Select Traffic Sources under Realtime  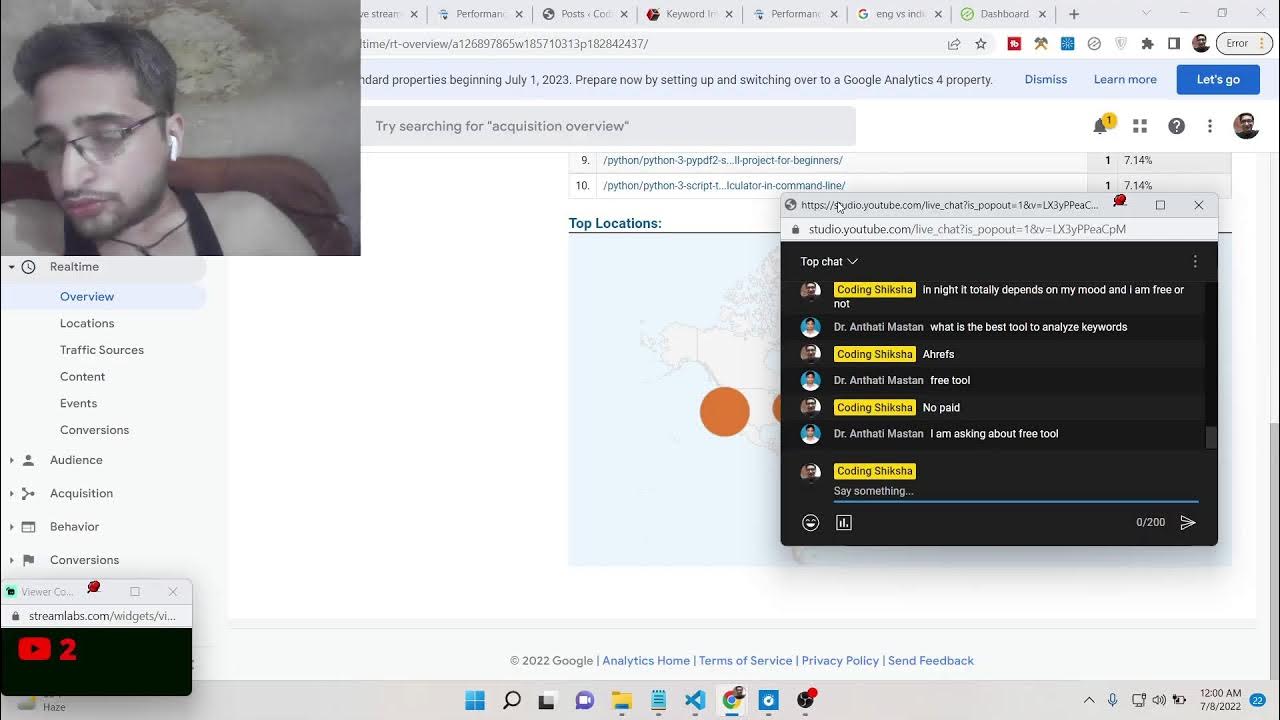pos(102,350)
